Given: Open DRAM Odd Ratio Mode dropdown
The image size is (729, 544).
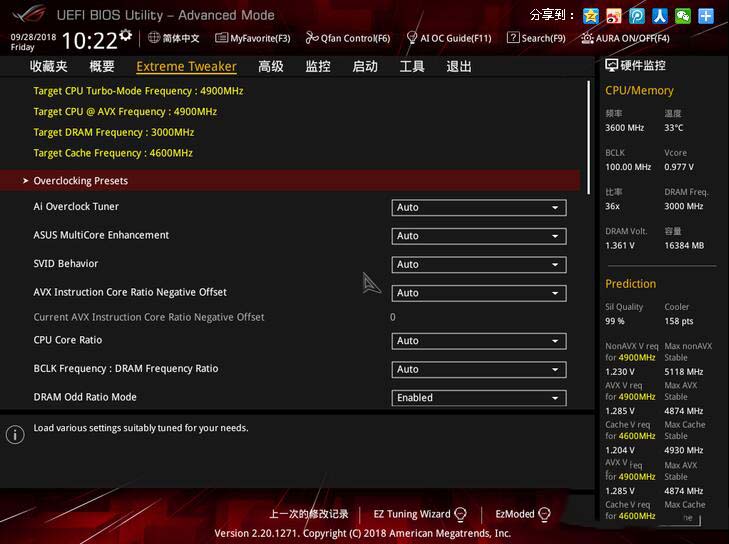Looking at the screenshot, I should [479, 398].
